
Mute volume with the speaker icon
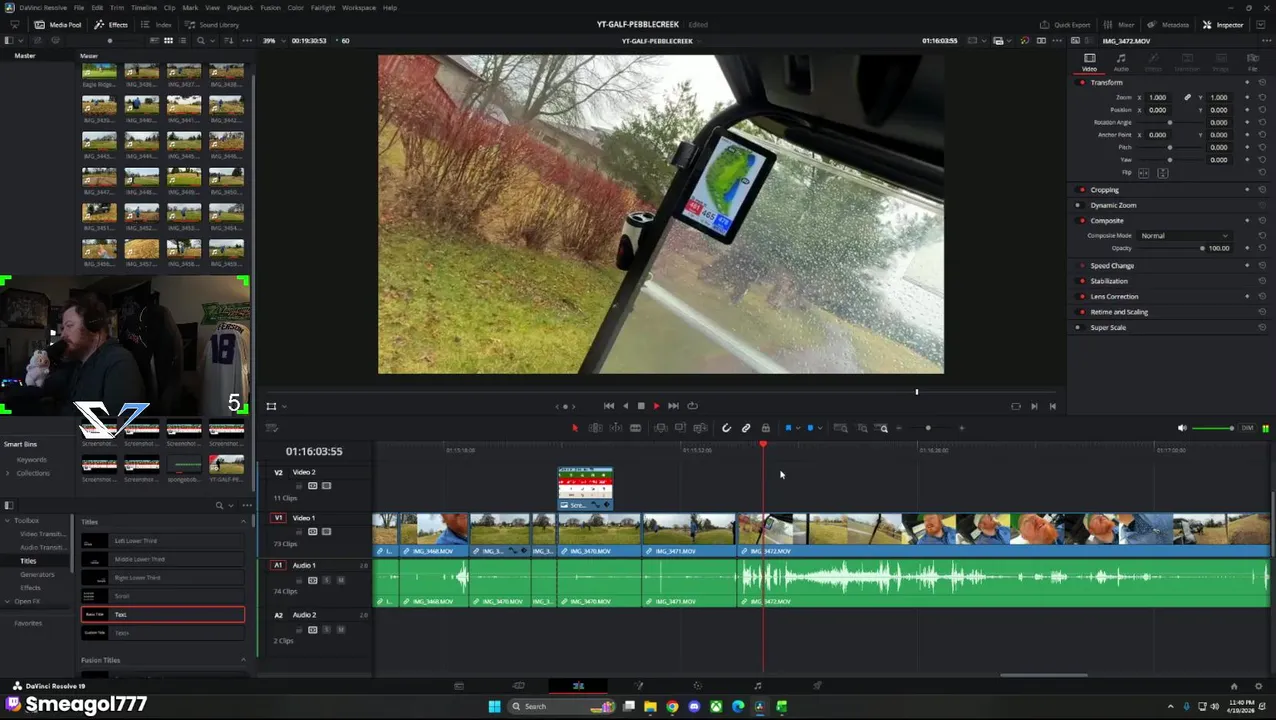tap(1182, 428)
